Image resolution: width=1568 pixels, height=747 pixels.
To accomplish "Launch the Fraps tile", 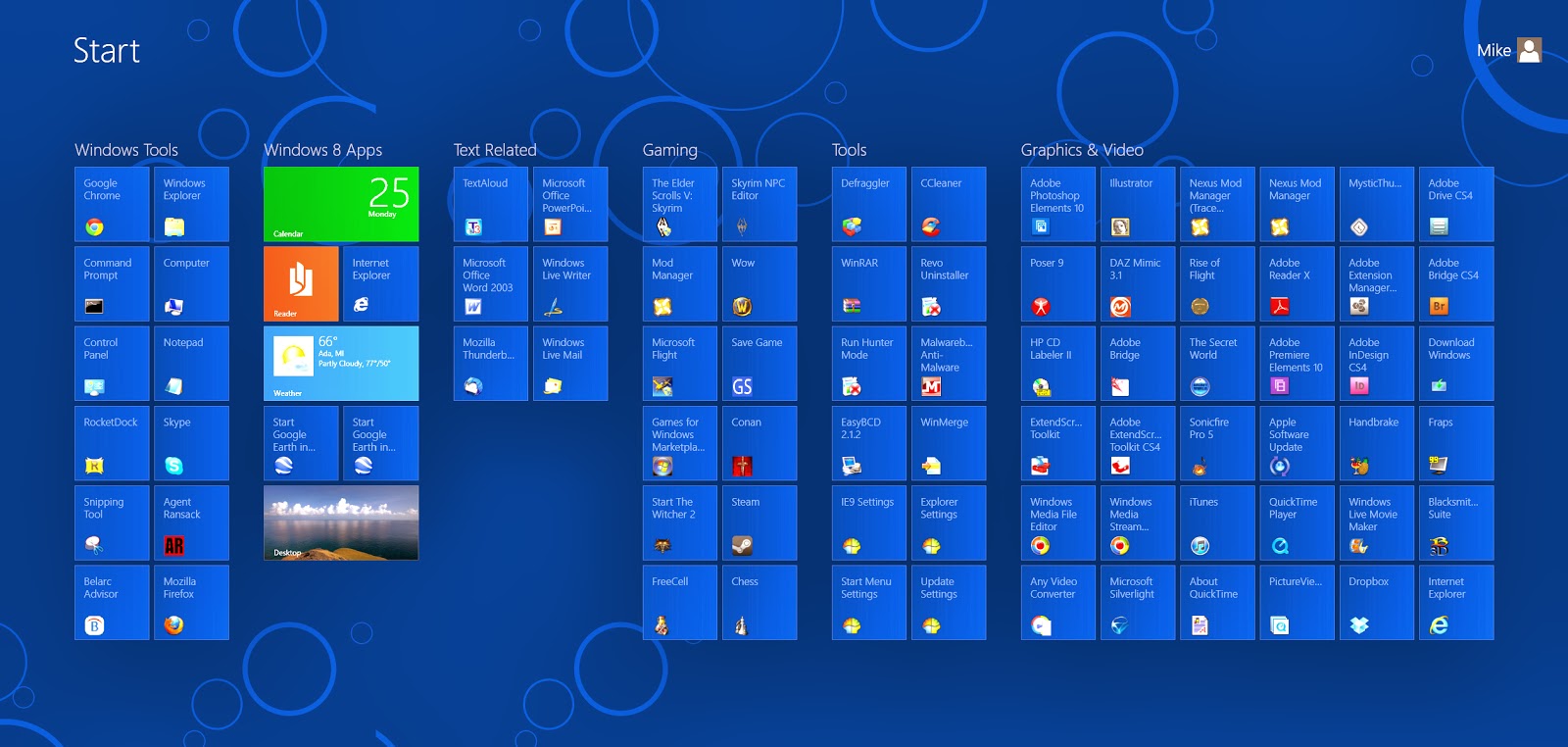I will pos(1456,443).
